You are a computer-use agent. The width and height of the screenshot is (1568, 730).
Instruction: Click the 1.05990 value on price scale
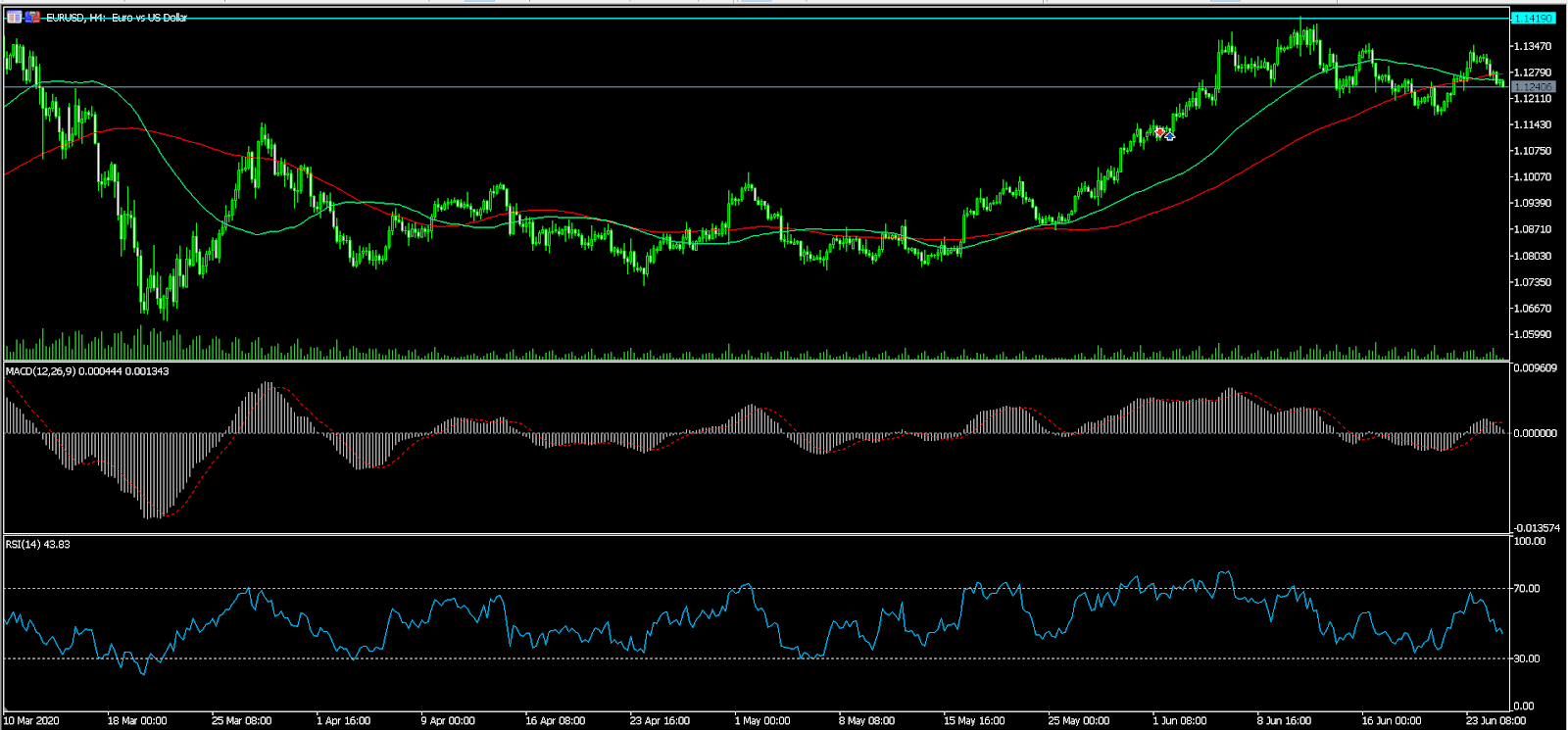1533,334
